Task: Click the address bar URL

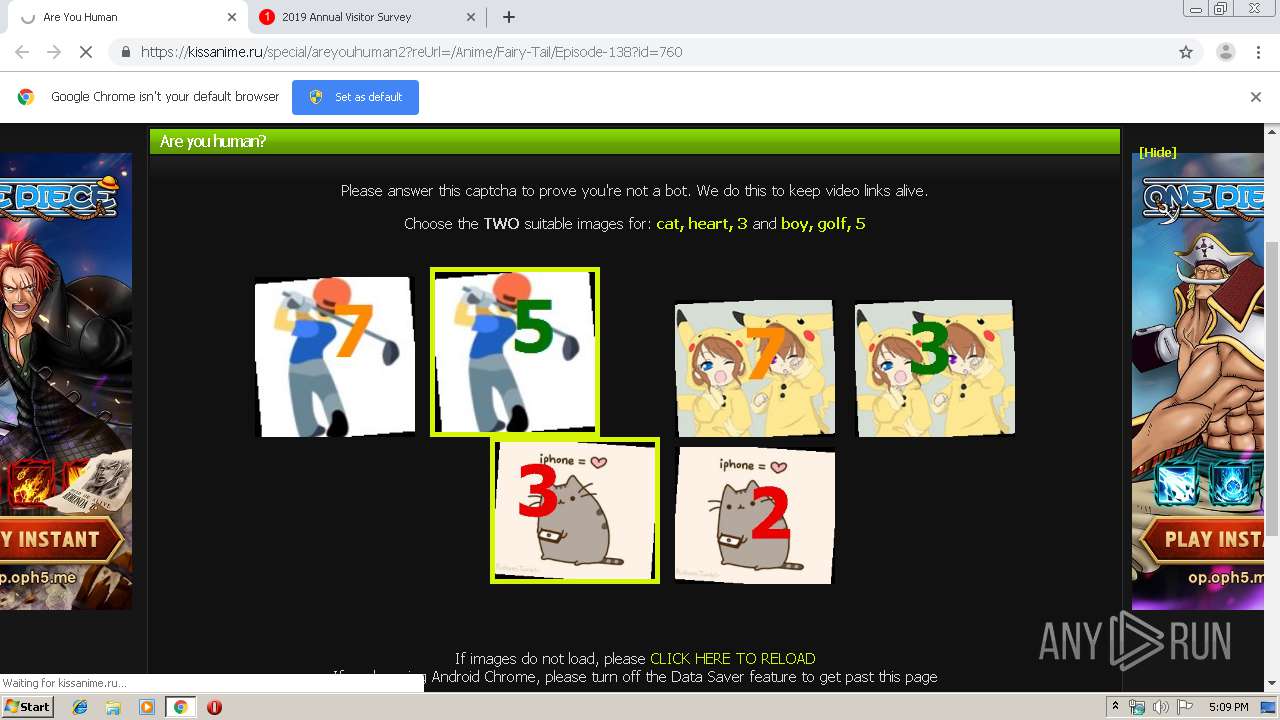Action: coord(411,52)
